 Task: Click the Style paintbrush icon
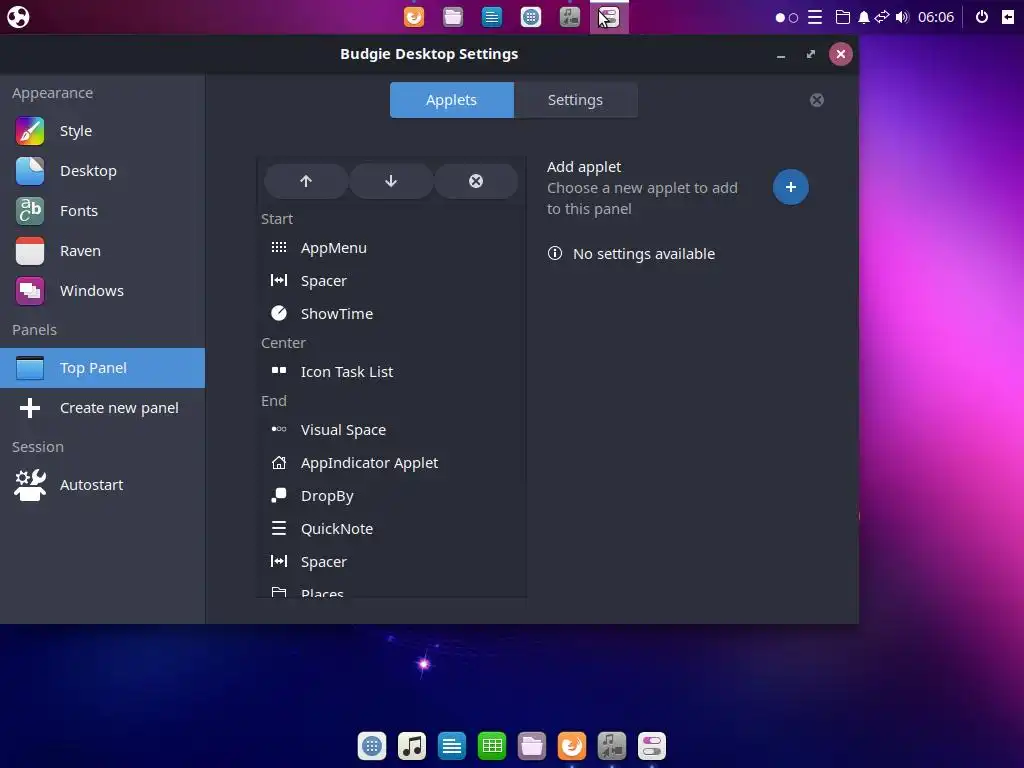[x=30, y=131]
